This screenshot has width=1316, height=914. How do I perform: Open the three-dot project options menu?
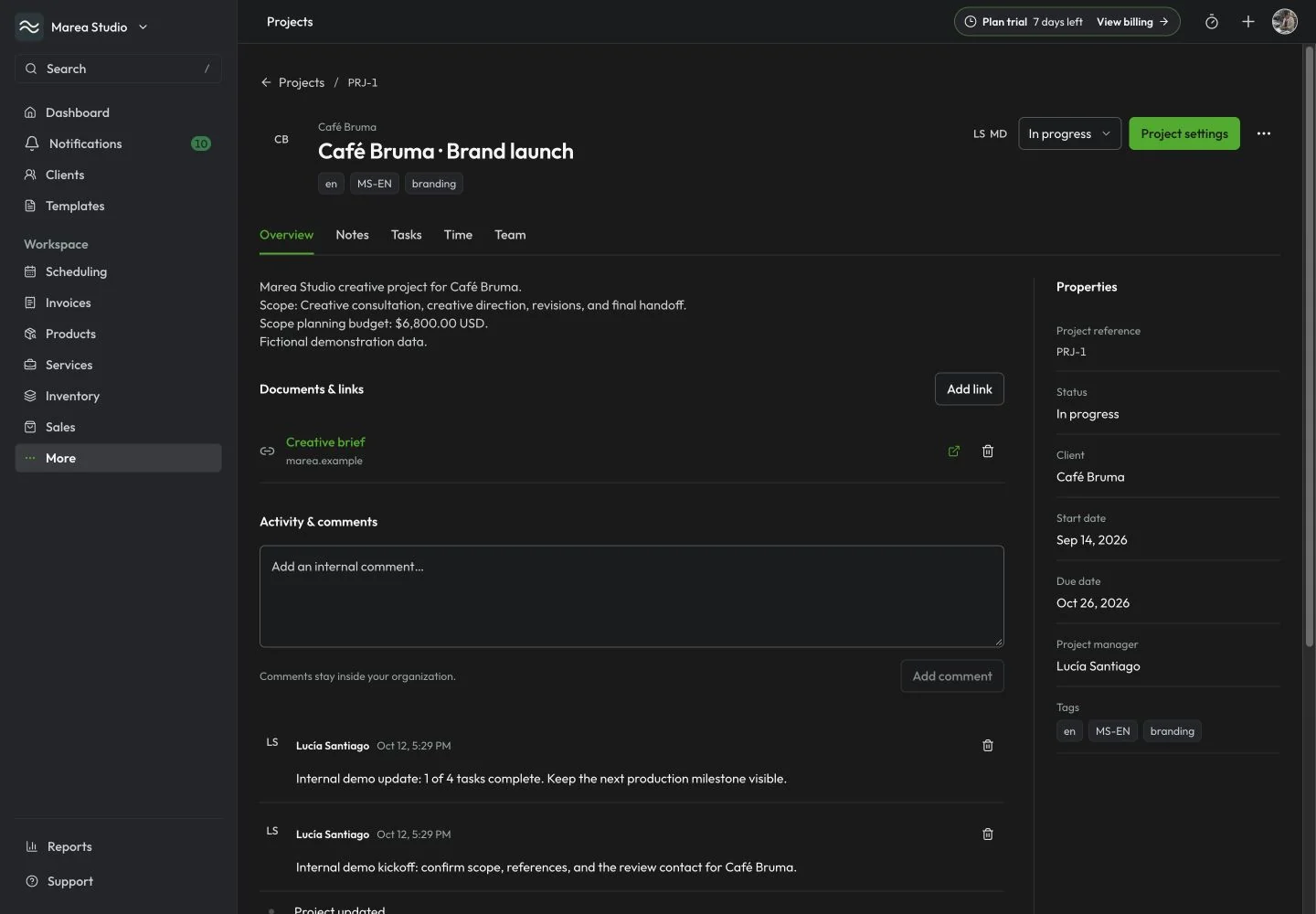(1264, 133)
